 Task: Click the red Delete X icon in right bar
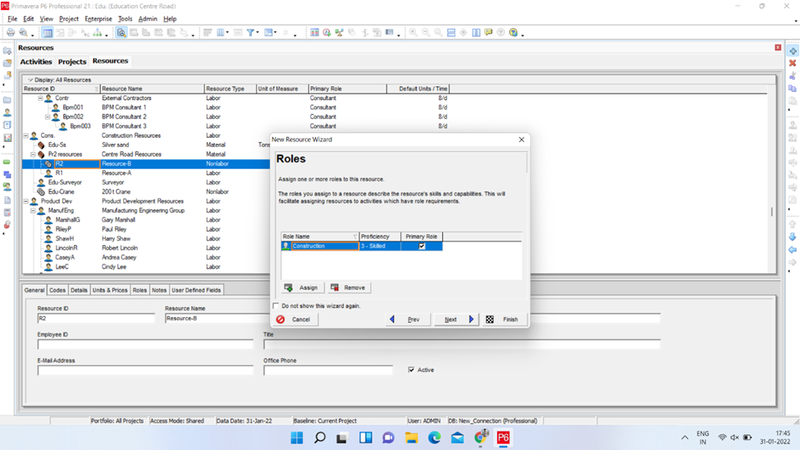point(793,63)
